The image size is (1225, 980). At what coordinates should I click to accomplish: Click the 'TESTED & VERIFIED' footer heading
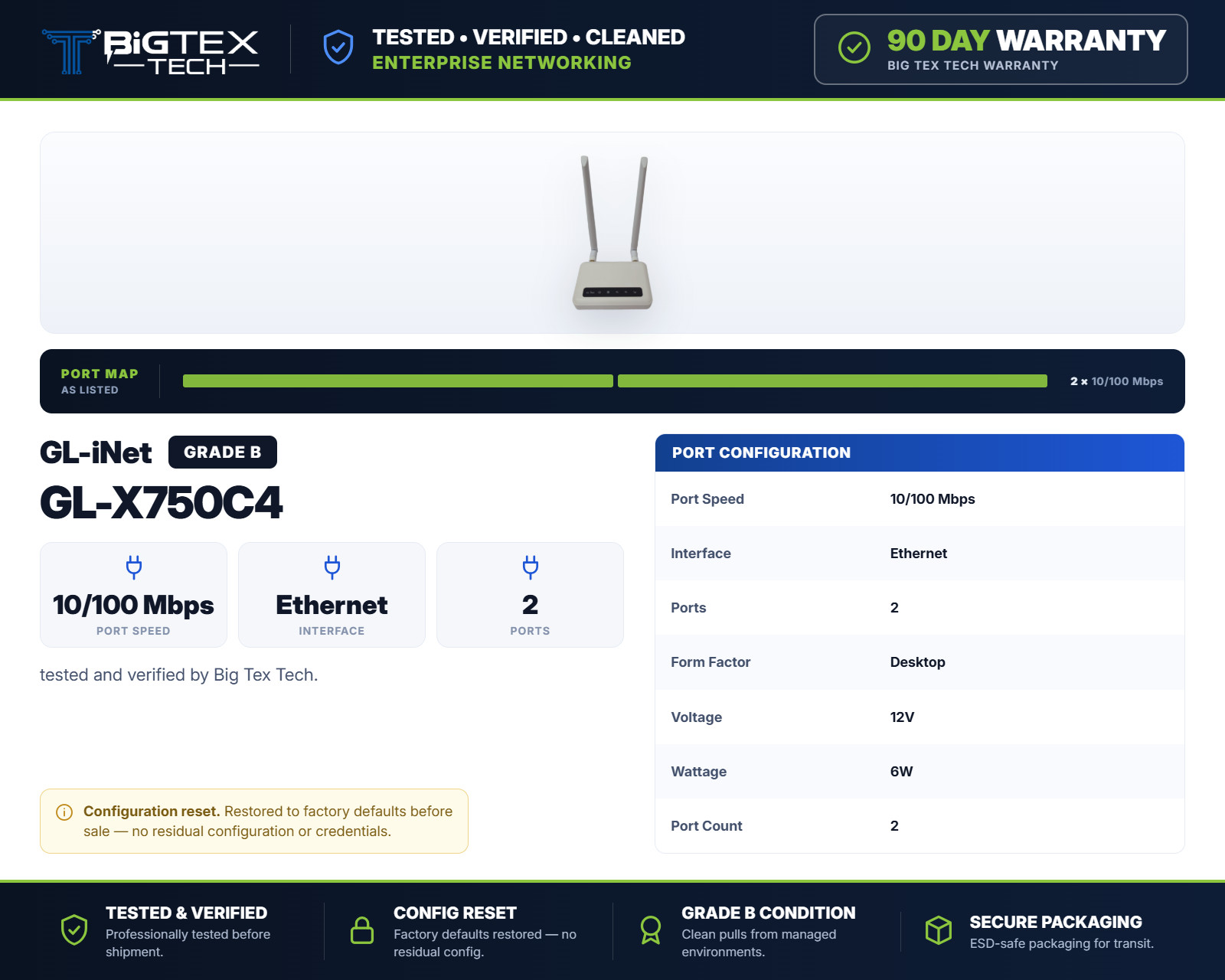(187, 913)
